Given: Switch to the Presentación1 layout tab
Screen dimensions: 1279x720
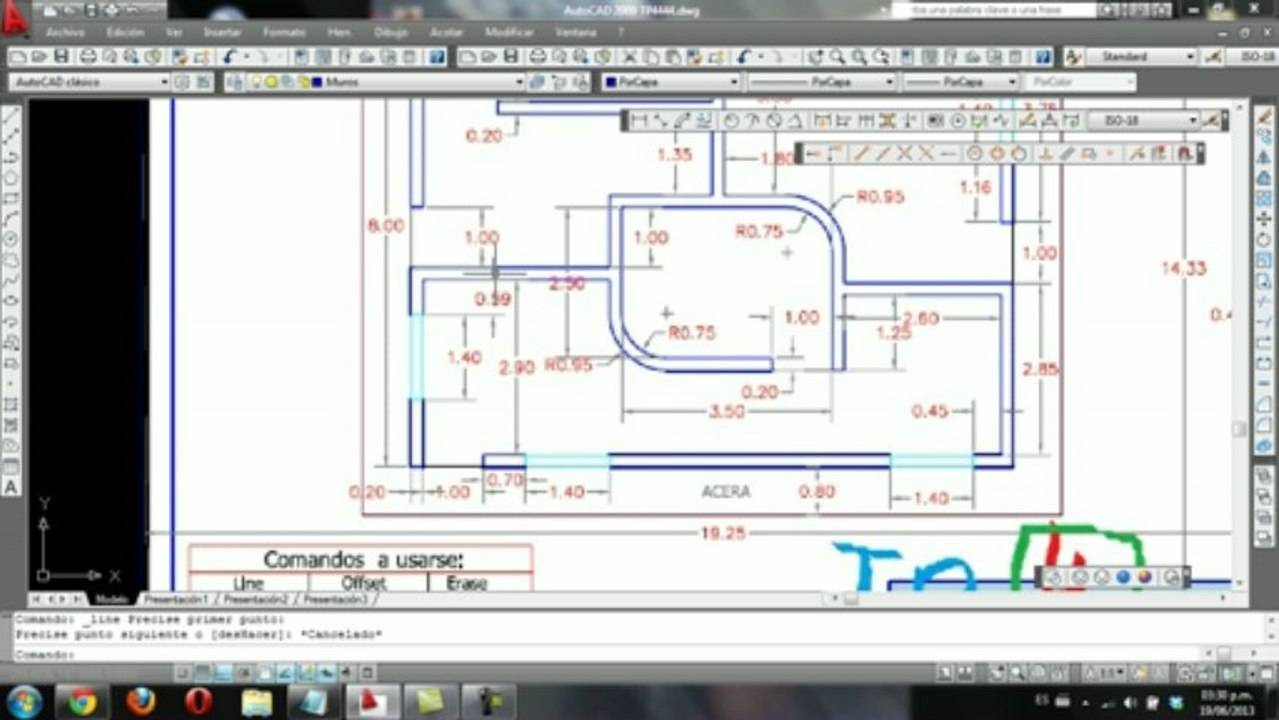Looking at the screenshot, I should pyautogui.click(x=176, y=599).
